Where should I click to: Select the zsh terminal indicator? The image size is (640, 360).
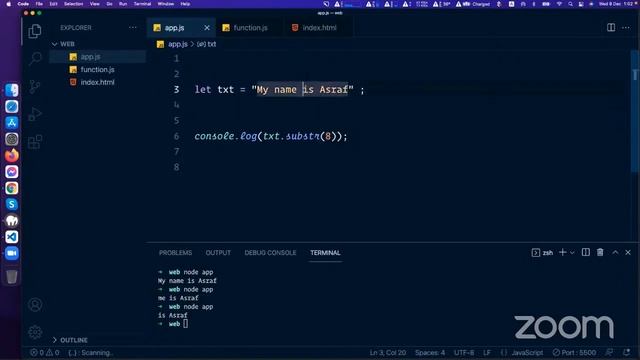click(542, 253)
